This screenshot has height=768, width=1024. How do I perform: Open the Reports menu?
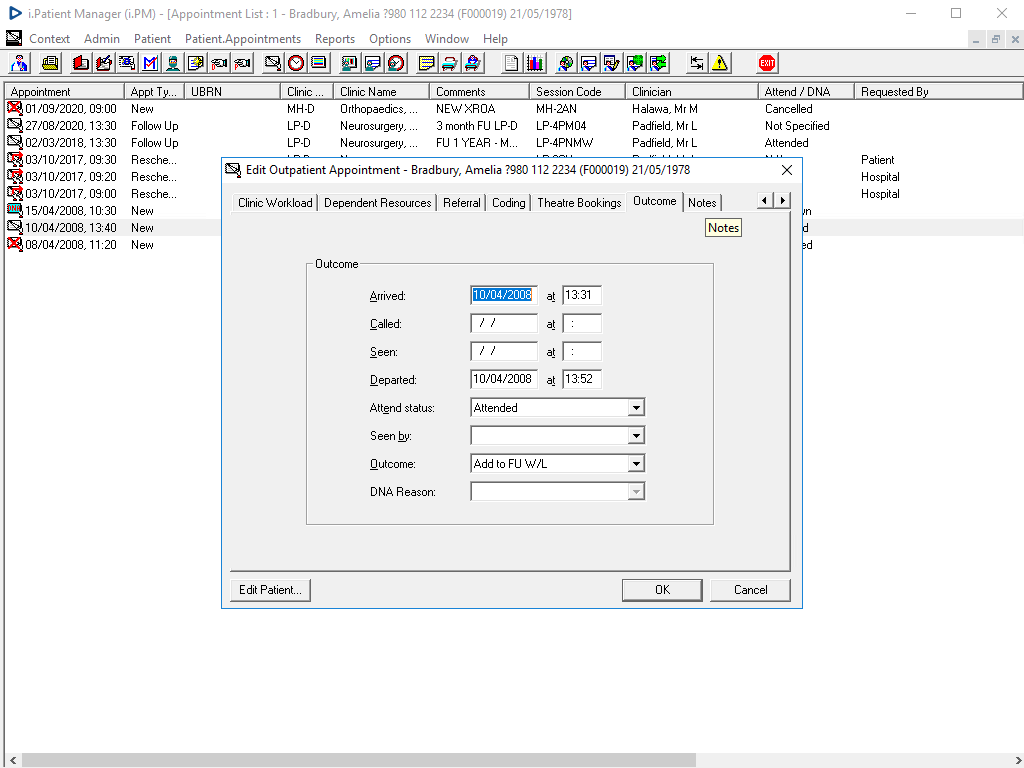(x=334, y=39)
